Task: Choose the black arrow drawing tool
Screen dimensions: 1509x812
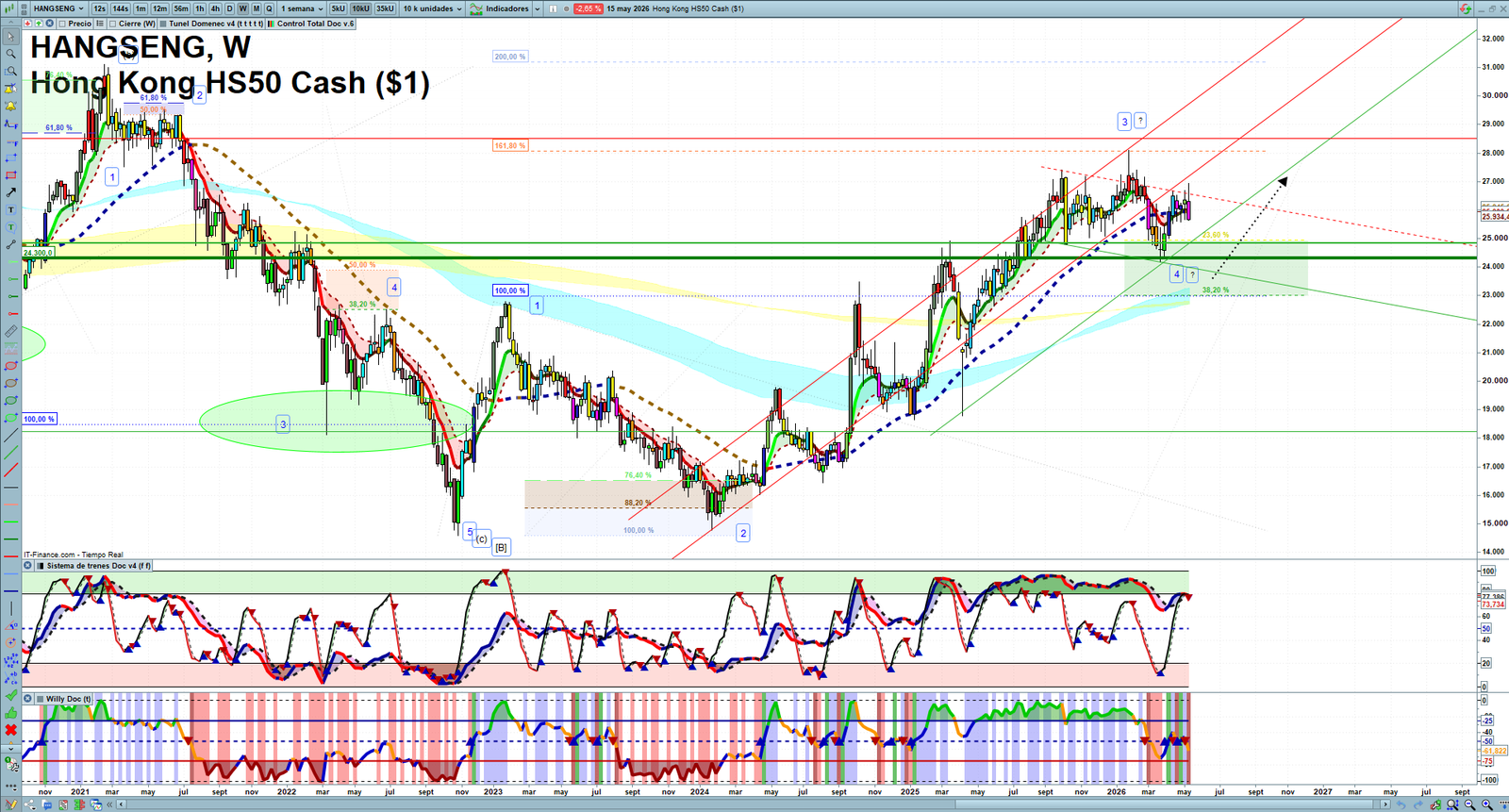Action: coord(10,192)
